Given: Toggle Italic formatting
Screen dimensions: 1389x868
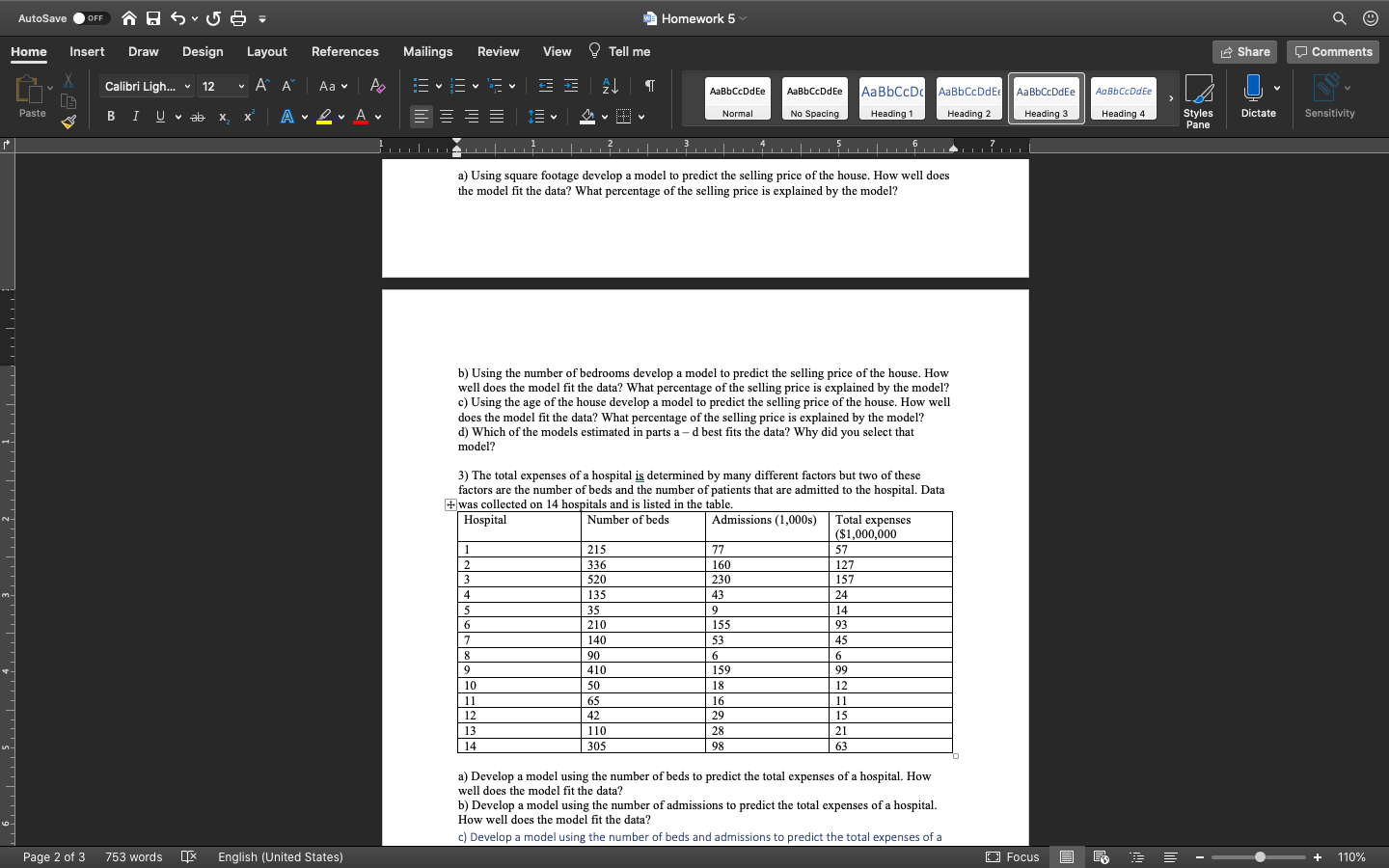Looking at the screenshot, I should (x=136, y=116).
